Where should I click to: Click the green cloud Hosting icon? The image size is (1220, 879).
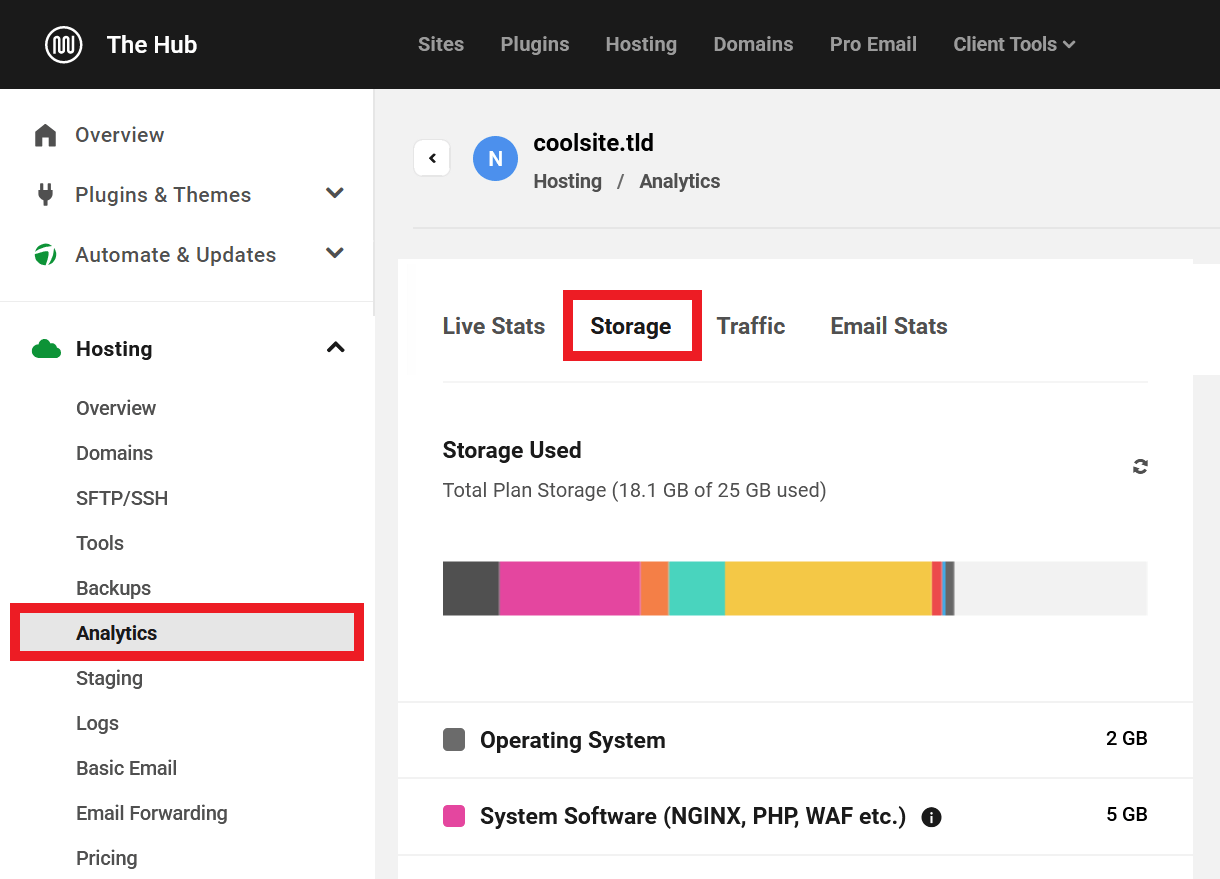pyautogui.click(x=46, y=349)
